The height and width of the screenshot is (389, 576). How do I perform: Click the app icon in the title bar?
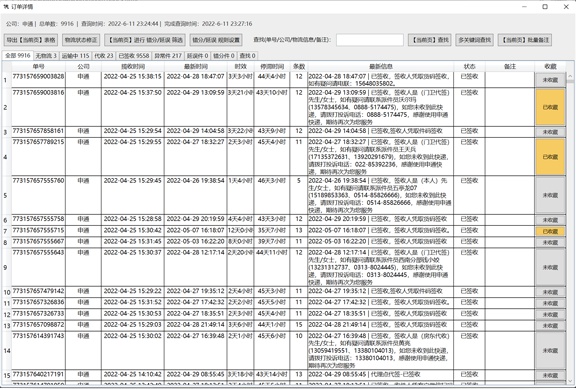click(6, 7)
